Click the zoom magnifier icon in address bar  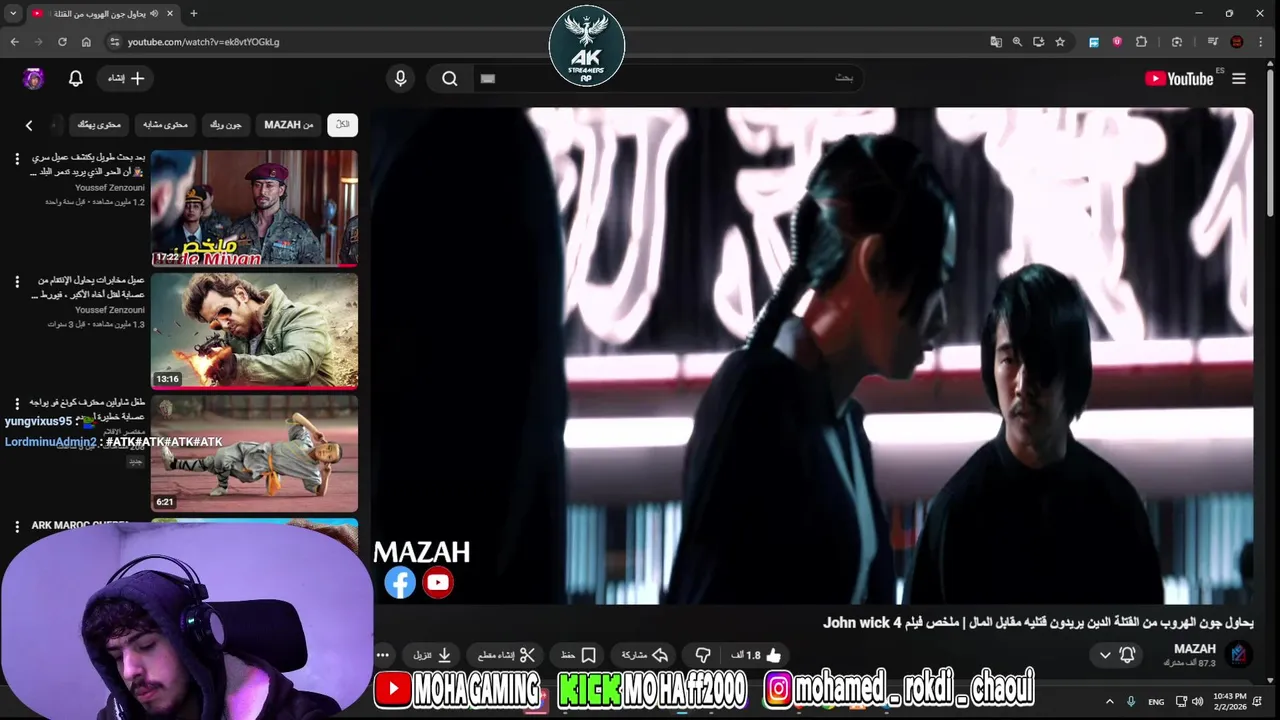[1017, 42]
